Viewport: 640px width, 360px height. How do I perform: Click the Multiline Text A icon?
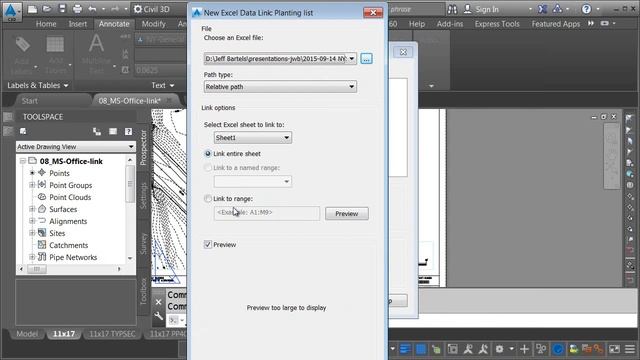tap(96, 44)
